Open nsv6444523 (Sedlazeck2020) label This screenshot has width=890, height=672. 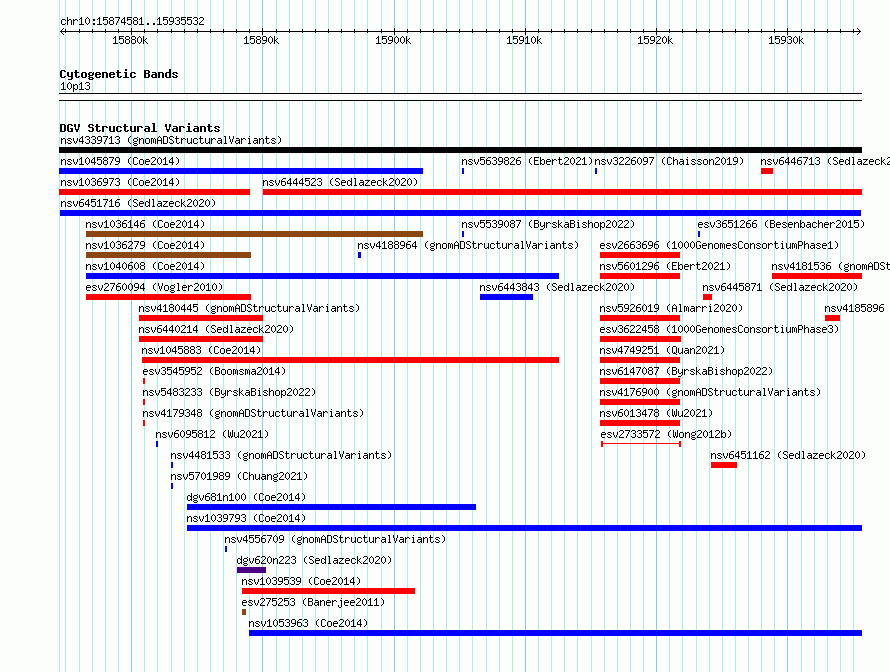[x=340, y=182]
